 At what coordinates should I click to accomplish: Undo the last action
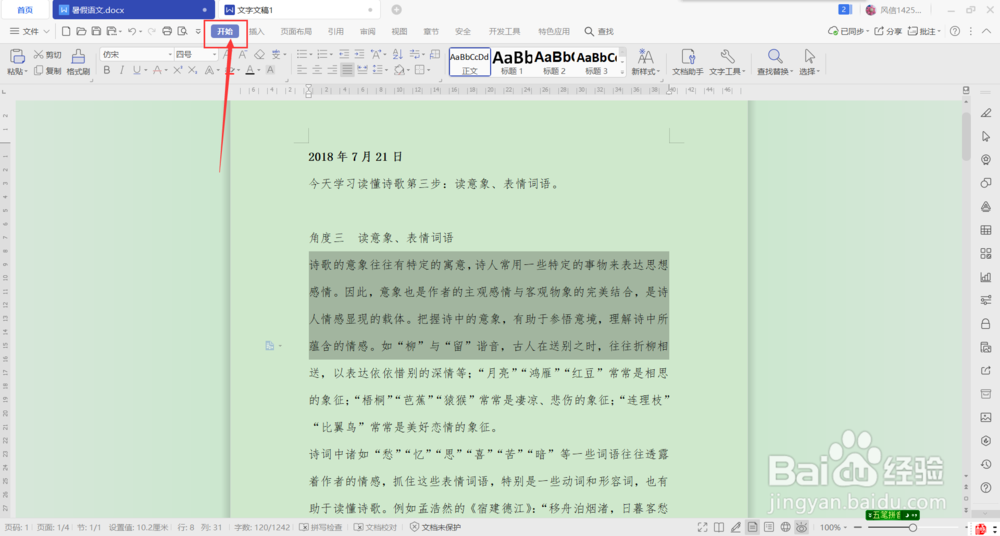tap(131, 31)
